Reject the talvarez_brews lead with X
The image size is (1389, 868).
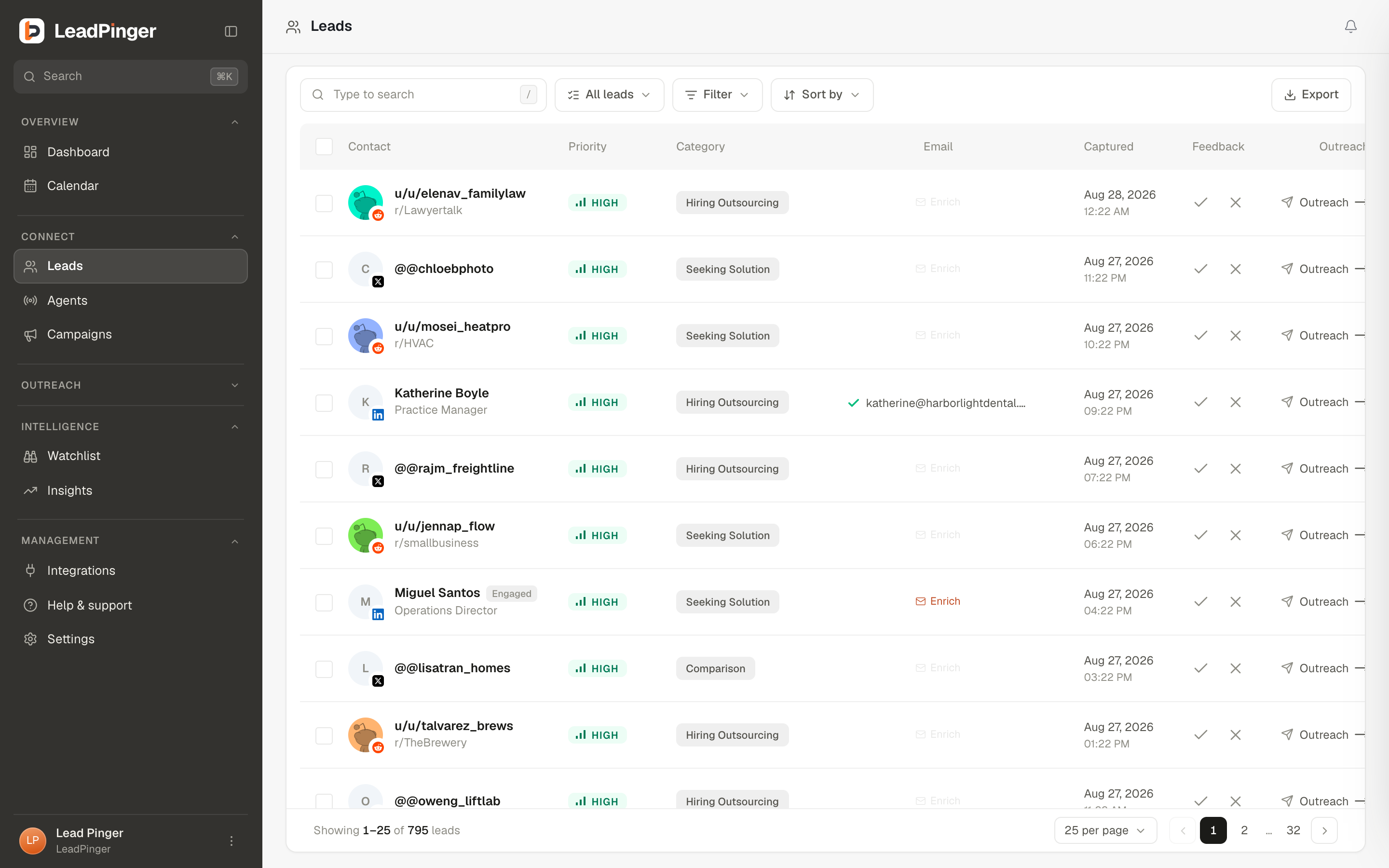point(1236,735)
